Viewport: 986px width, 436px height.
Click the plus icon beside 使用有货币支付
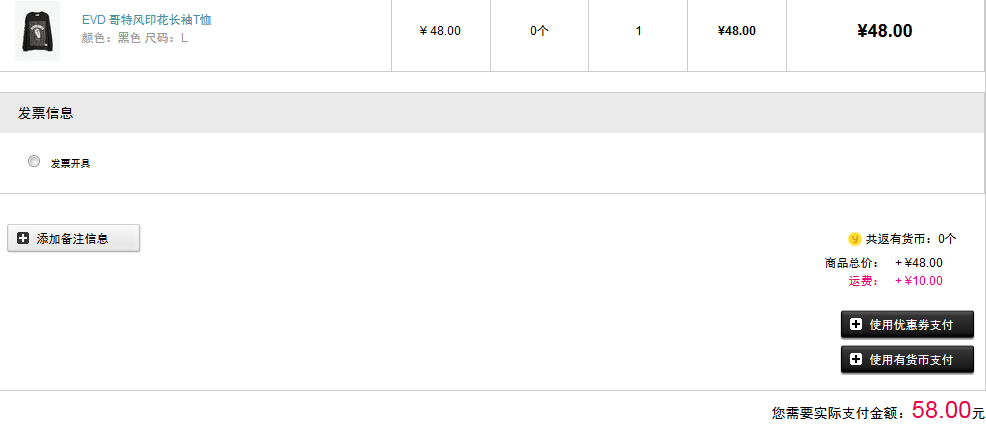point(856,360)
